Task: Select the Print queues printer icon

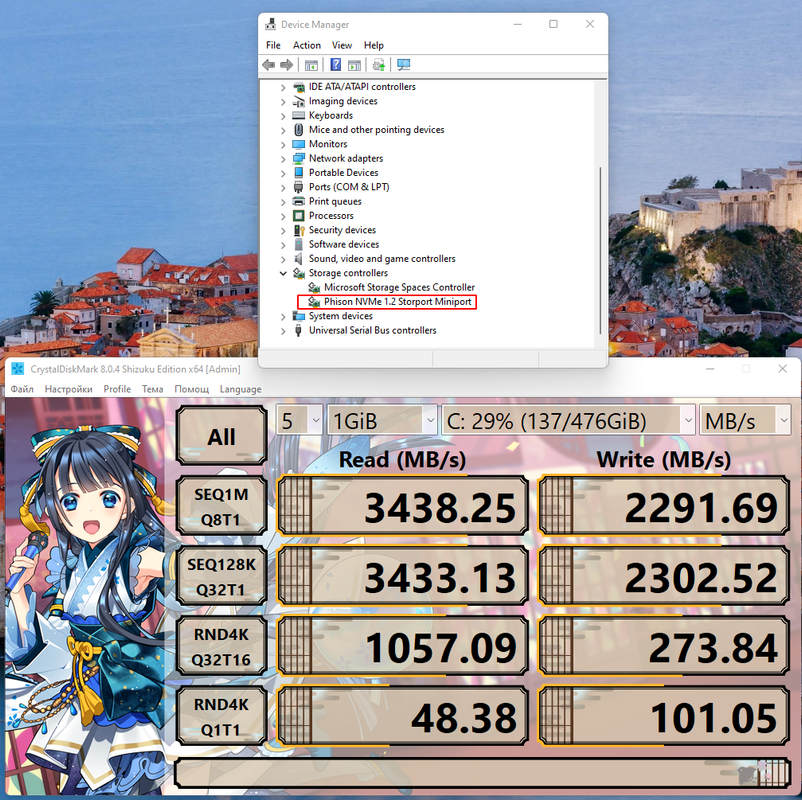Action: [299, 201]
